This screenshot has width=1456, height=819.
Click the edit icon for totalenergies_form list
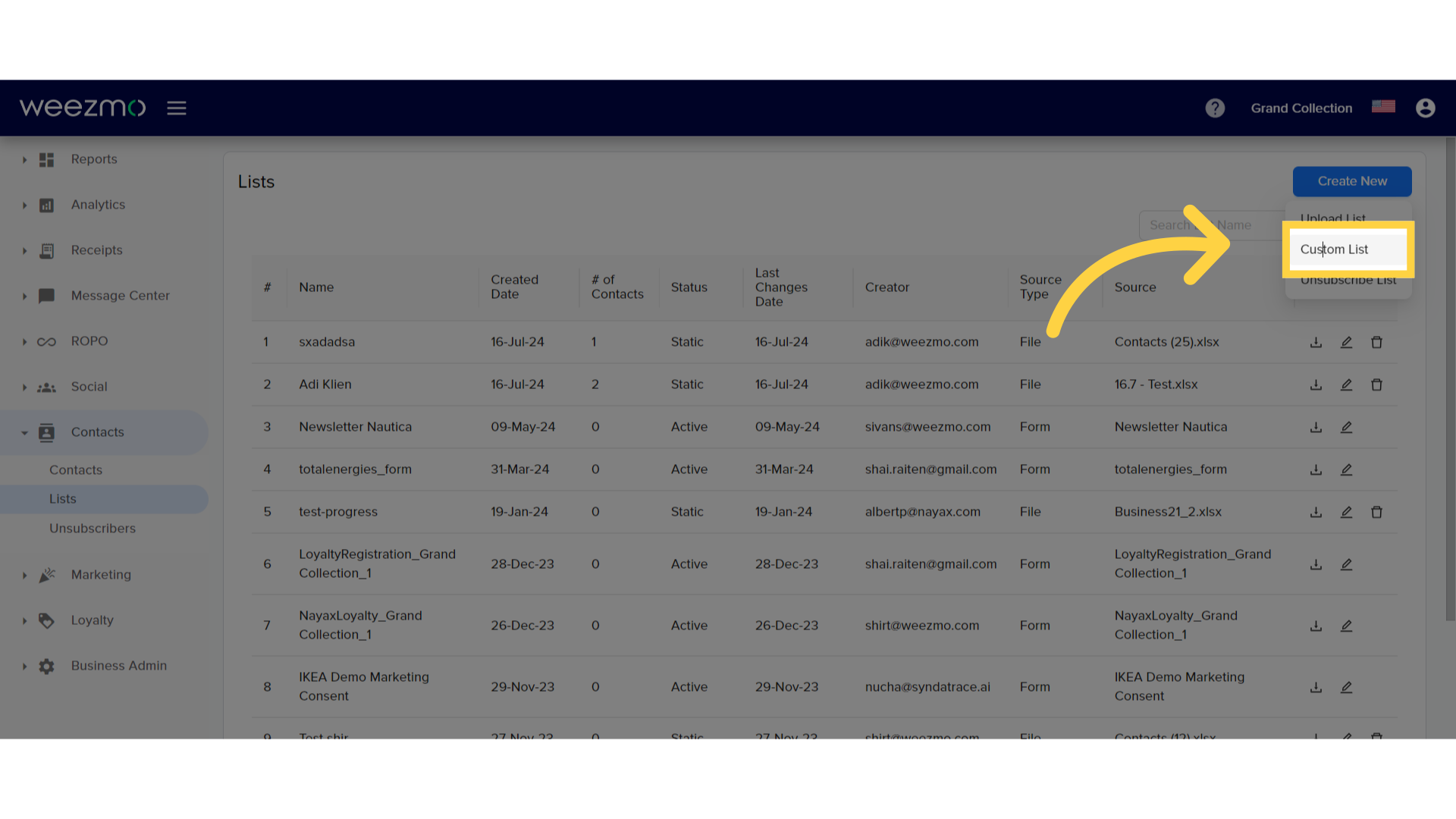1346,469
